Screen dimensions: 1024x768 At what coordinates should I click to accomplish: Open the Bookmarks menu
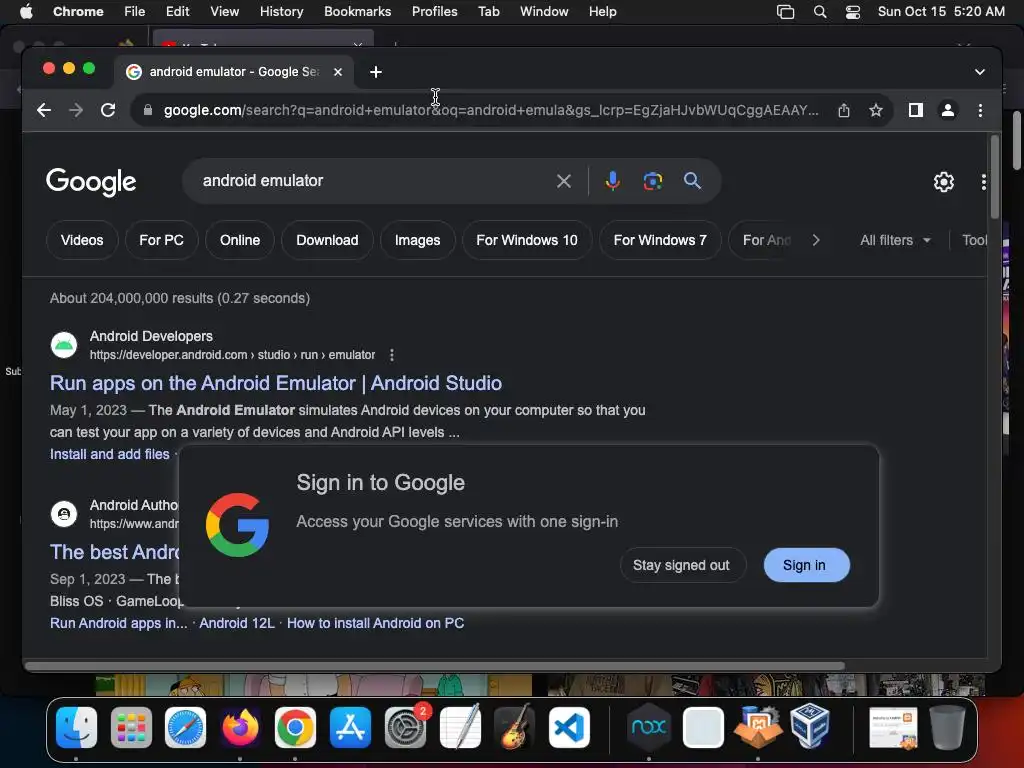357,12
